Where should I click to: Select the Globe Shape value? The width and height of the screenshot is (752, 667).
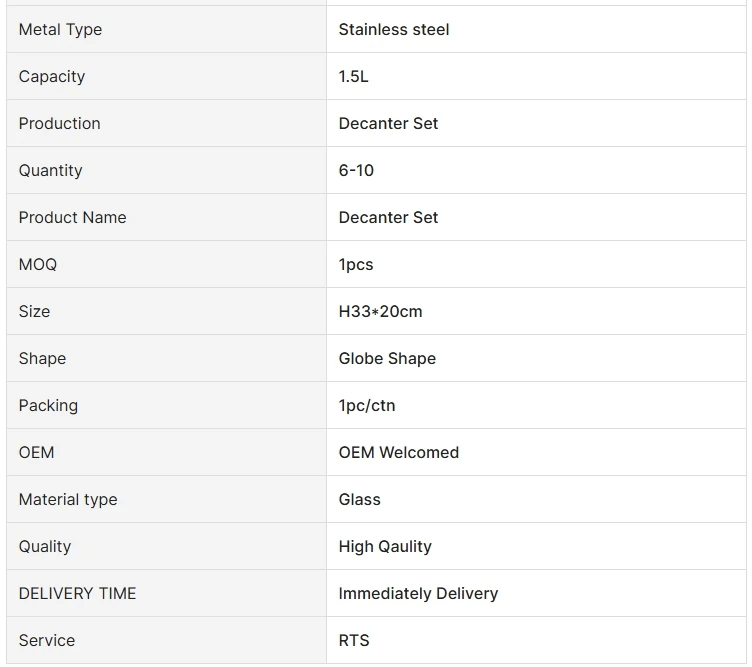(x=387, y=359)
